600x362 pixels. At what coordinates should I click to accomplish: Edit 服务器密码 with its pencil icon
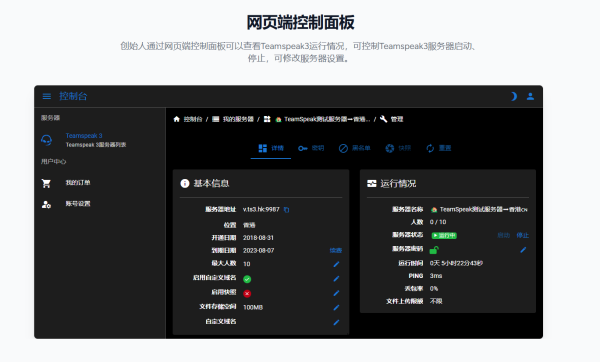click(523, 250)
